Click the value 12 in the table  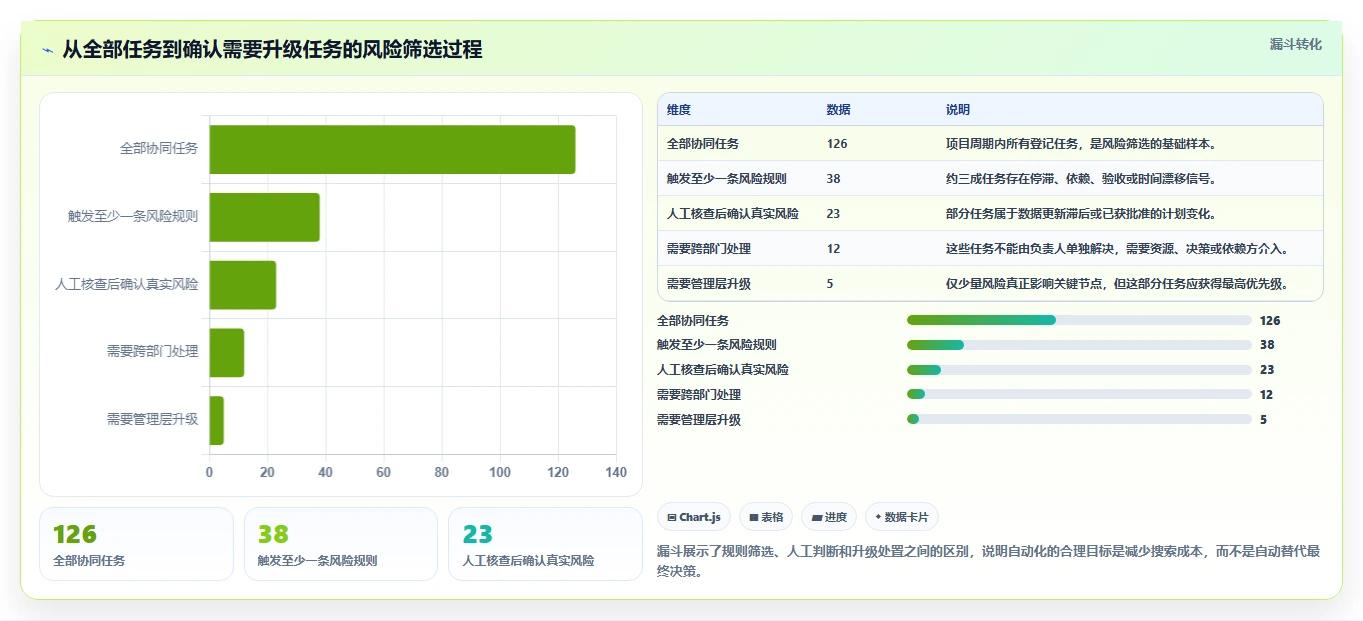coord(834,249)
